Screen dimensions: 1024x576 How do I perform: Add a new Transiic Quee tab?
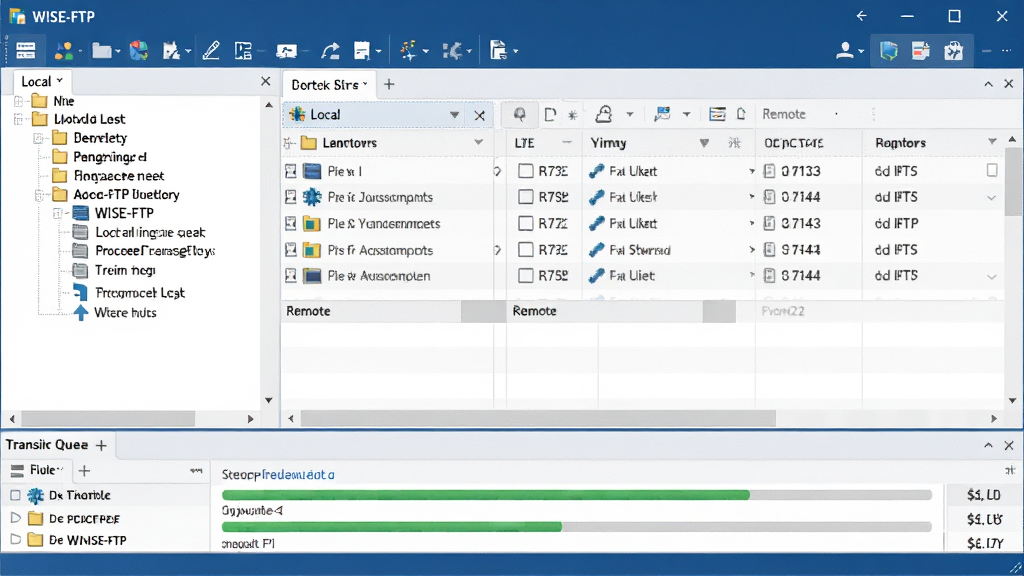[101, 445]
